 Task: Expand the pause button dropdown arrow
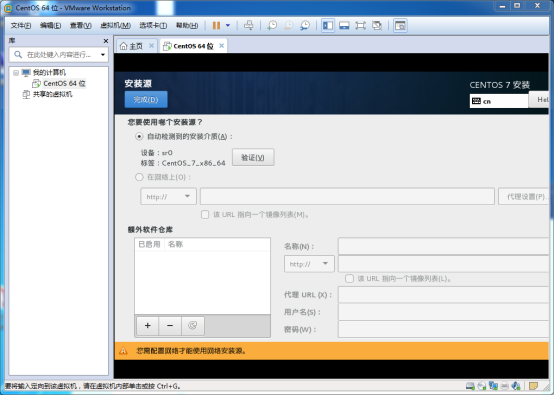pos(228,25)
